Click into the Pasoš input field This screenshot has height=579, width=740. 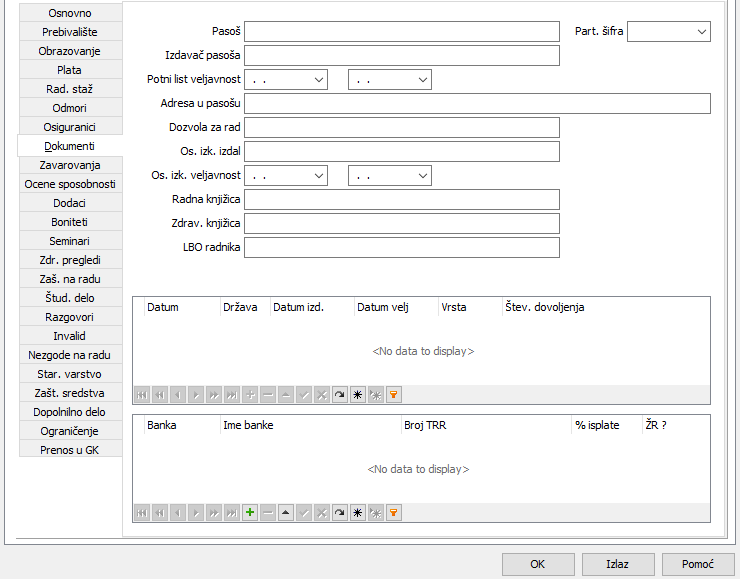click(401, 32)
